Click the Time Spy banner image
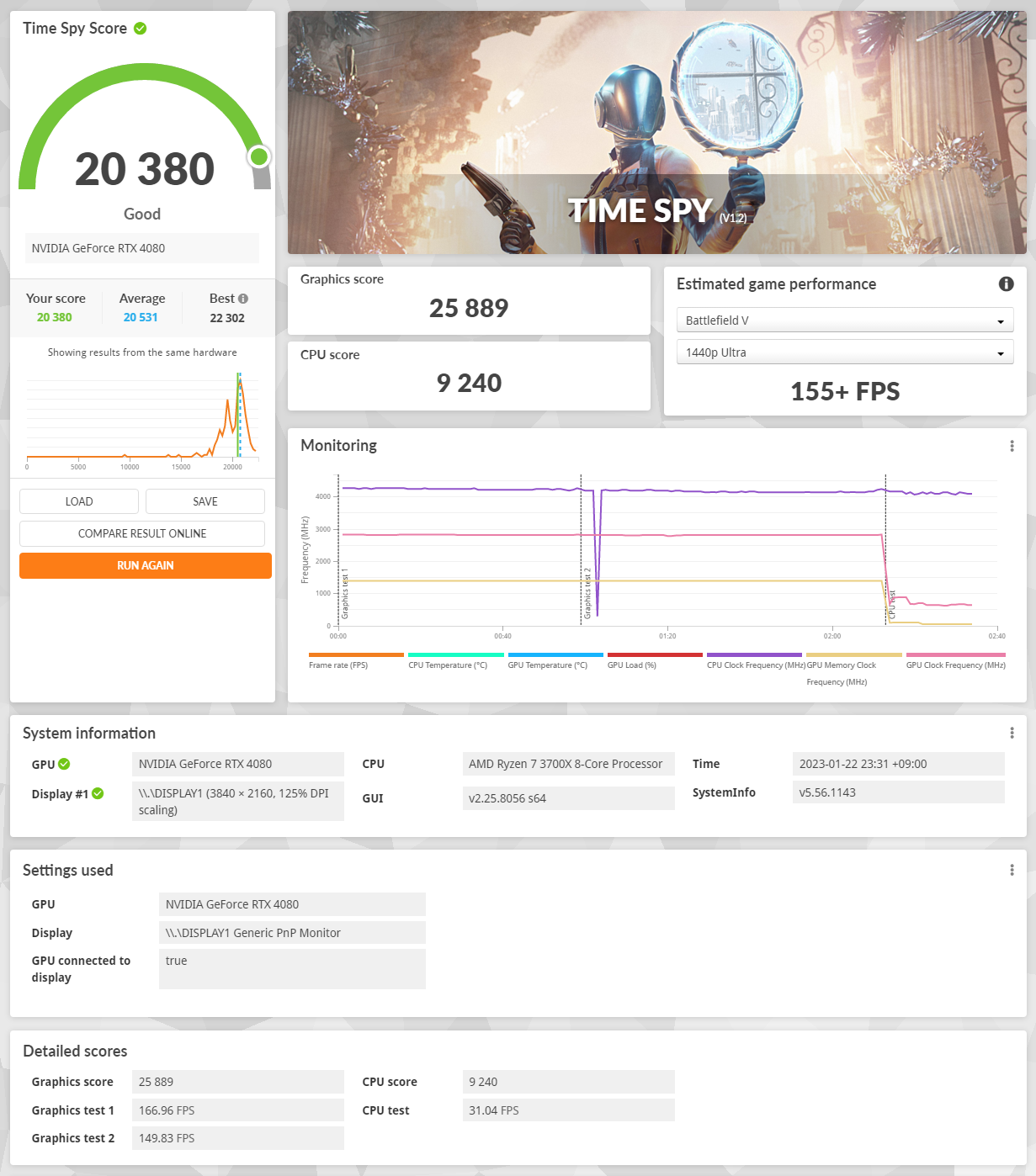The width and height of the screenshot is (1036, 1176). (x=656, y=132)
